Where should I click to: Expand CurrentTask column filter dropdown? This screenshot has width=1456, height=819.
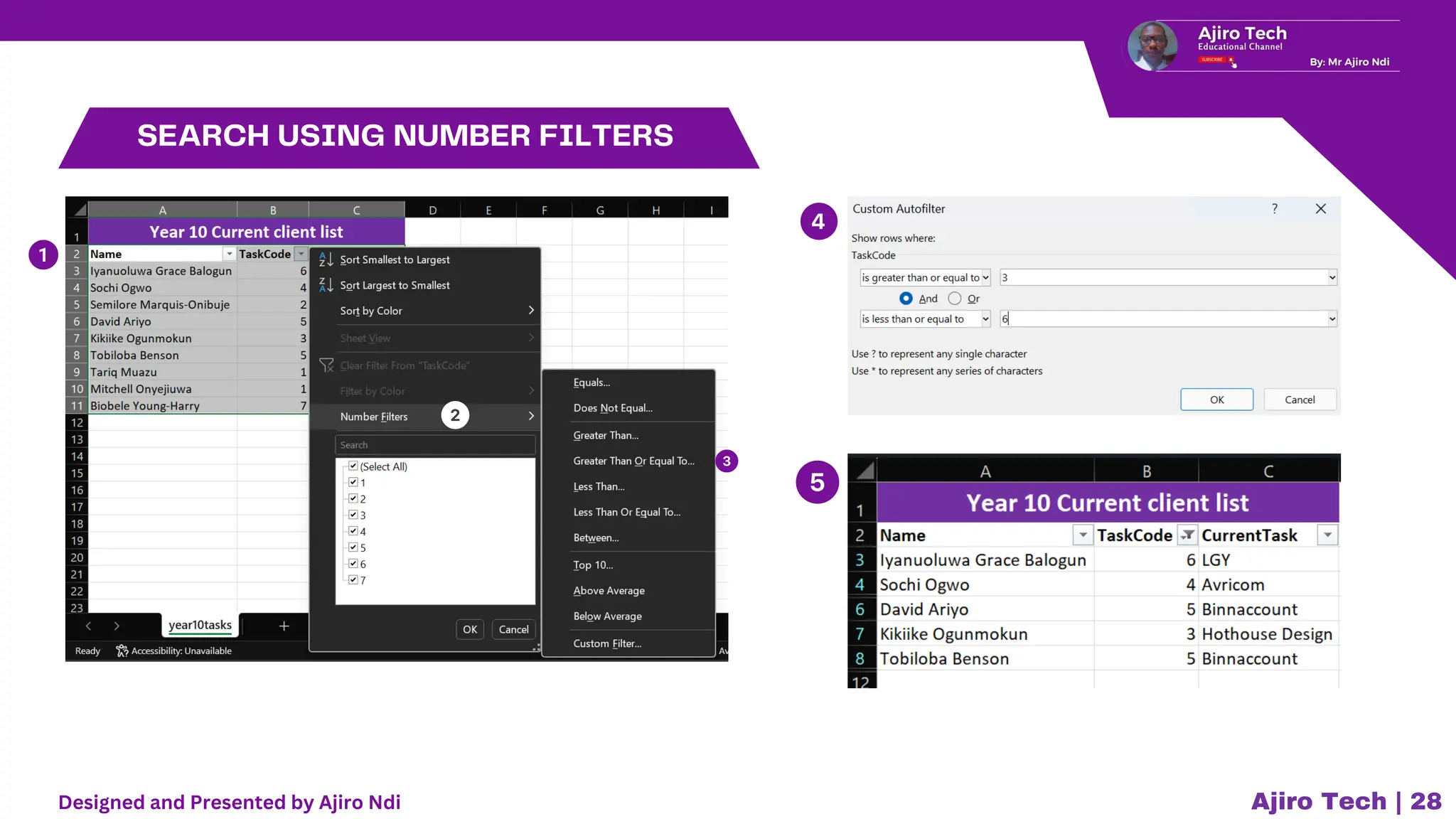[1327, 535]
